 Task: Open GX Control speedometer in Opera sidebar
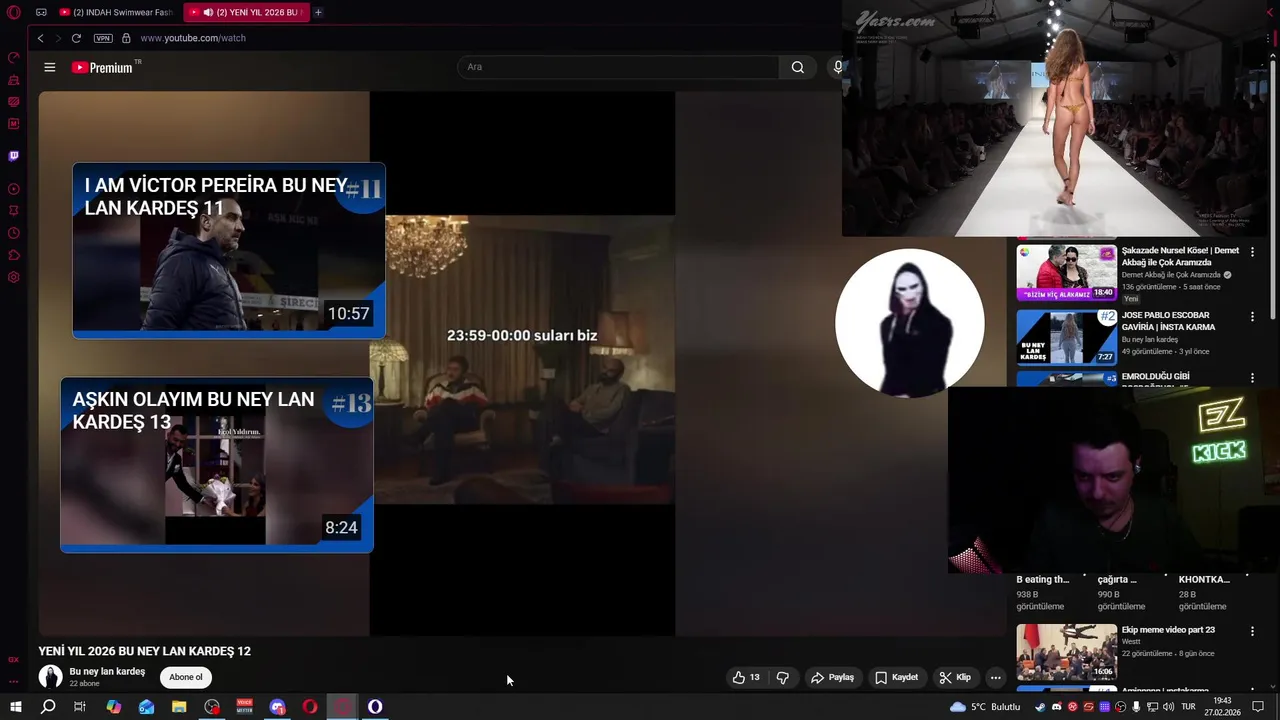pyautogui.click(x=14, y=57)
